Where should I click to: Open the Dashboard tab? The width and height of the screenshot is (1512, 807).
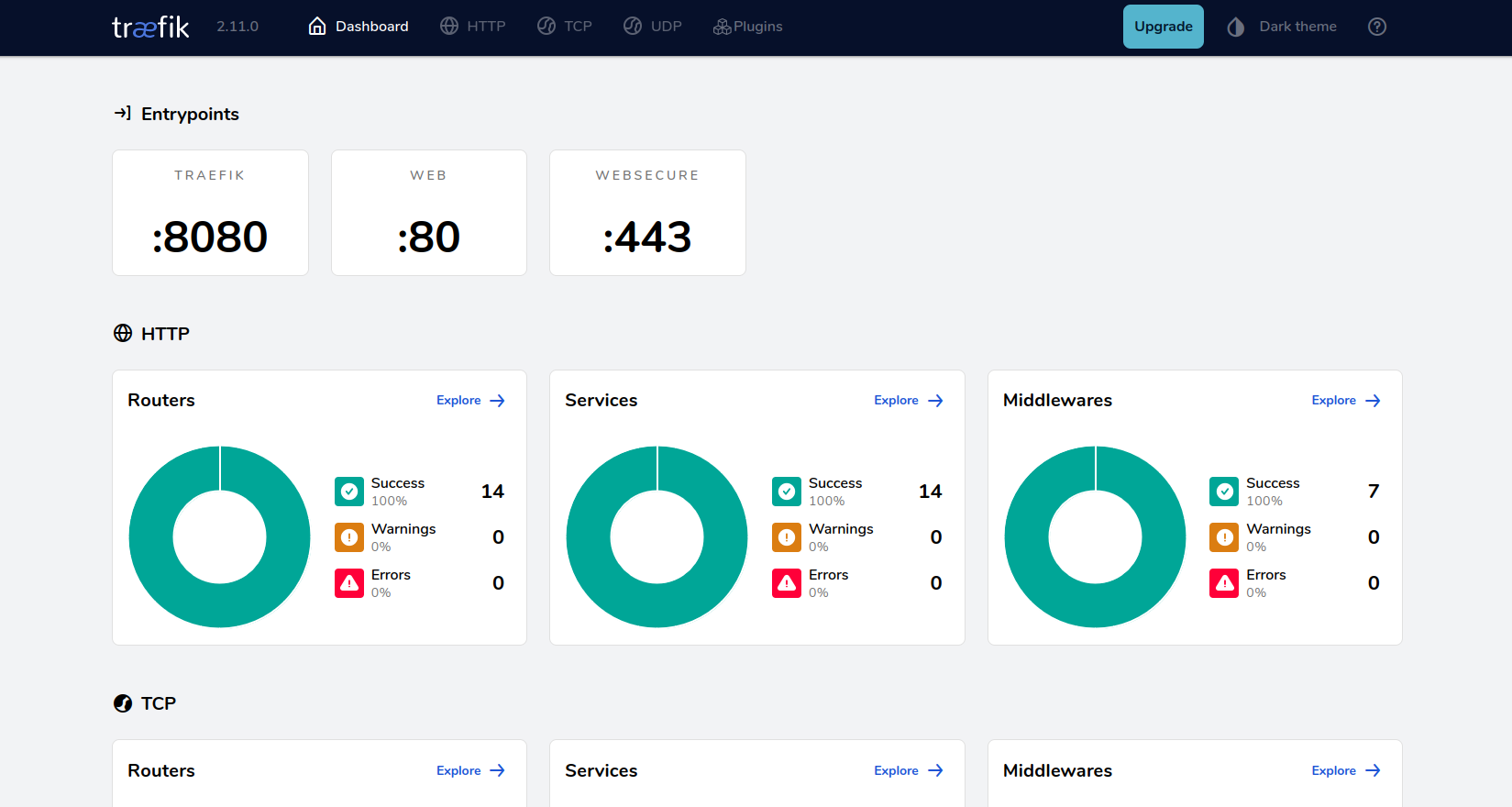(x=359, y=27)
